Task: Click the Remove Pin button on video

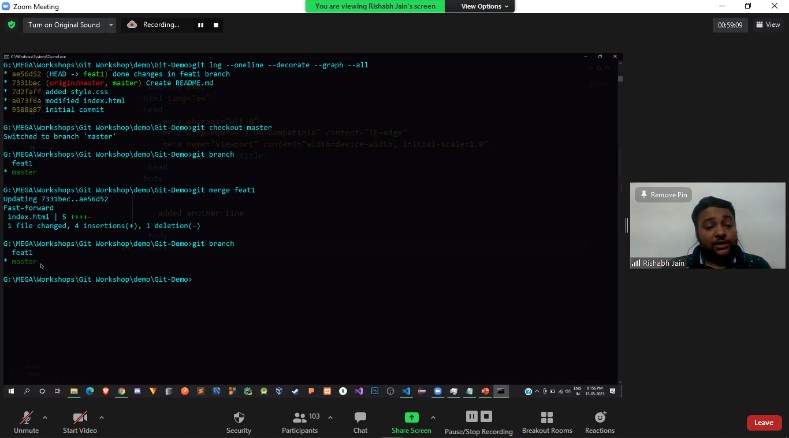Action: 664,194
